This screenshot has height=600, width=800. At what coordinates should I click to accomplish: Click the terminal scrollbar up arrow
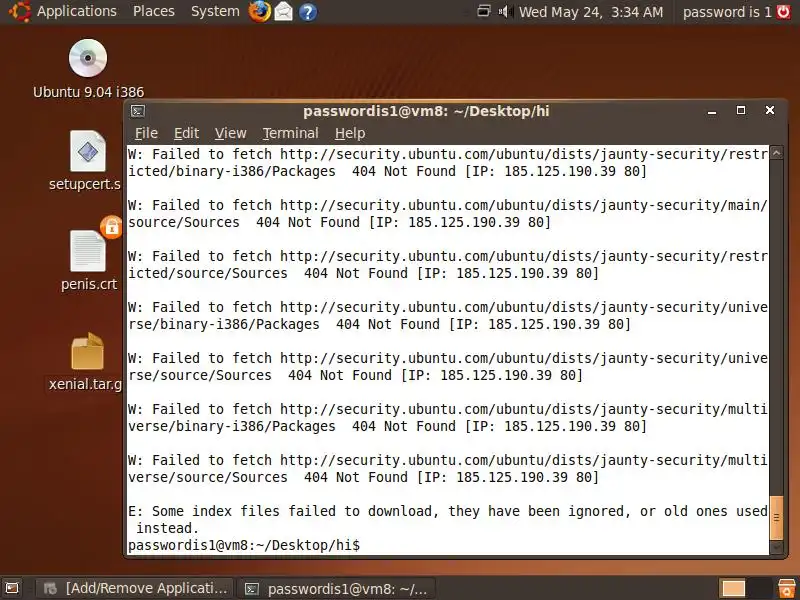click(x=776, y=153)
